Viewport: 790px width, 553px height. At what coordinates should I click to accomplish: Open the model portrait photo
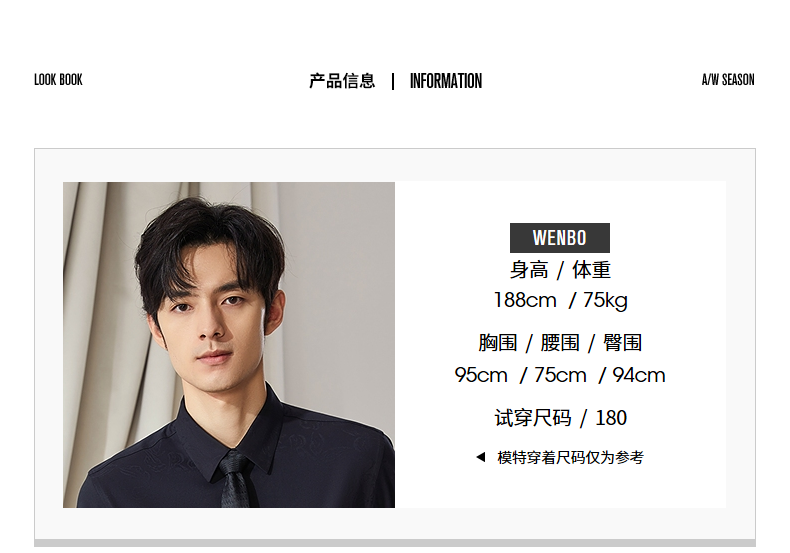click(229, 344)
